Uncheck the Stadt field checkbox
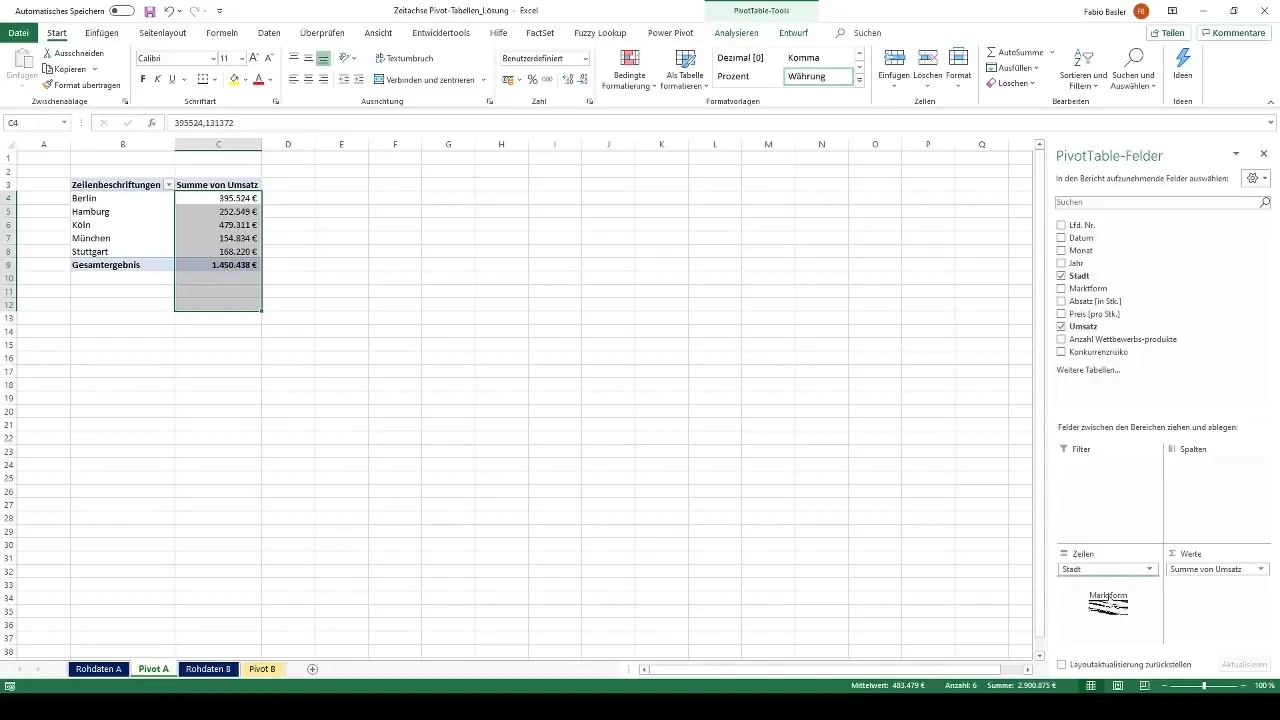 1061,276
